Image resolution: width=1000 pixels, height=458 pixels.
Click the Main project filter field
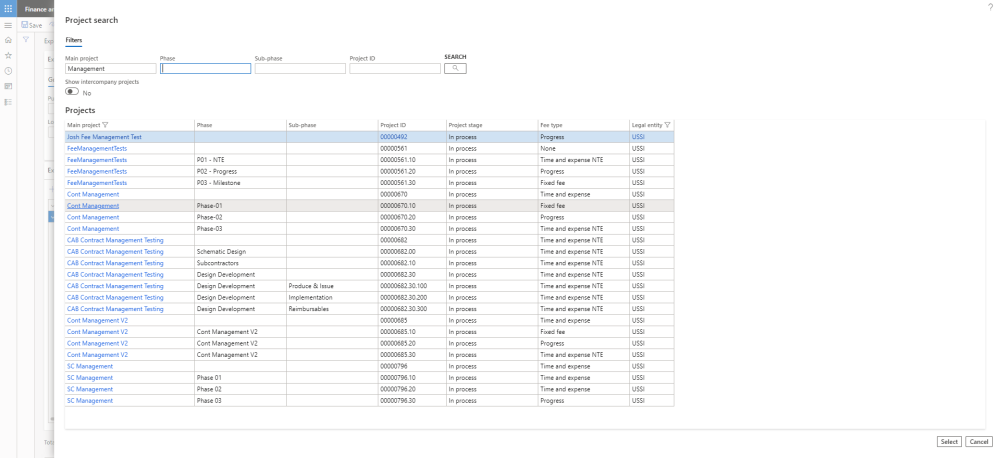tap(111, 68)
